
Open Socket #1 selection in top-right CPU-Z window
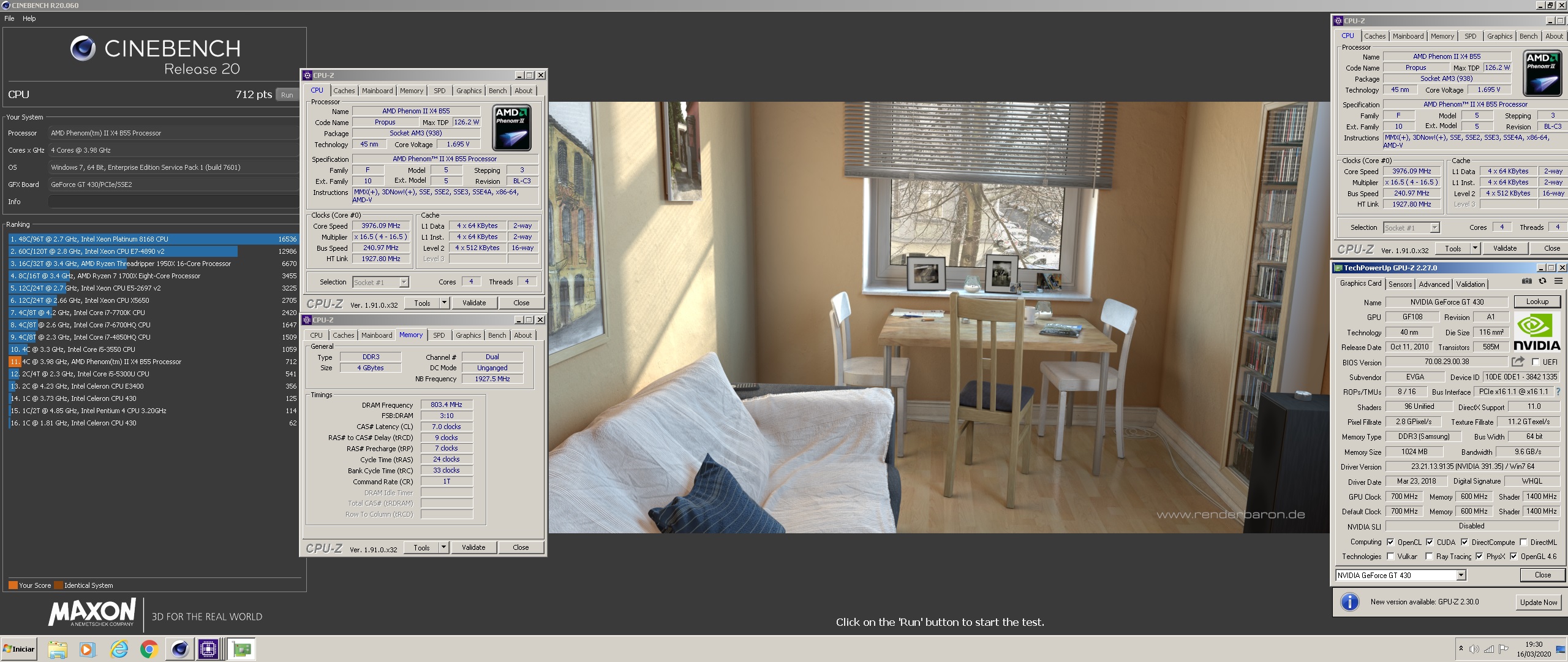point(1411,227)
